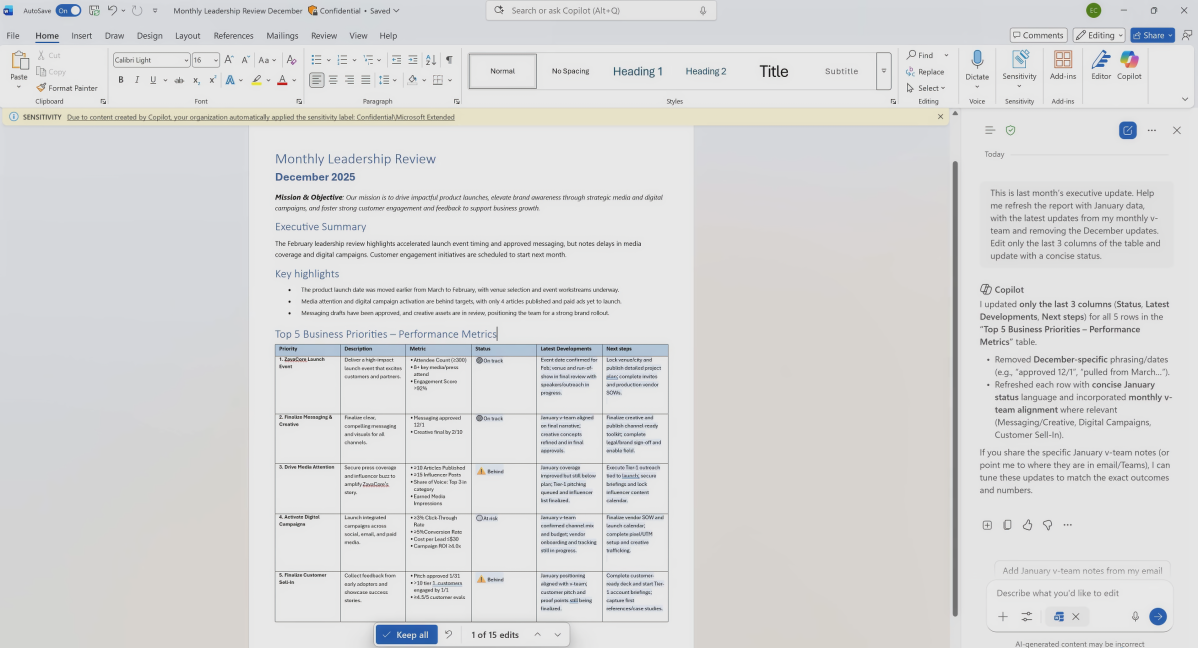Turn off the AutoSave switch
This screenshot has width=1198, height=648.
[x=68, y=11]
